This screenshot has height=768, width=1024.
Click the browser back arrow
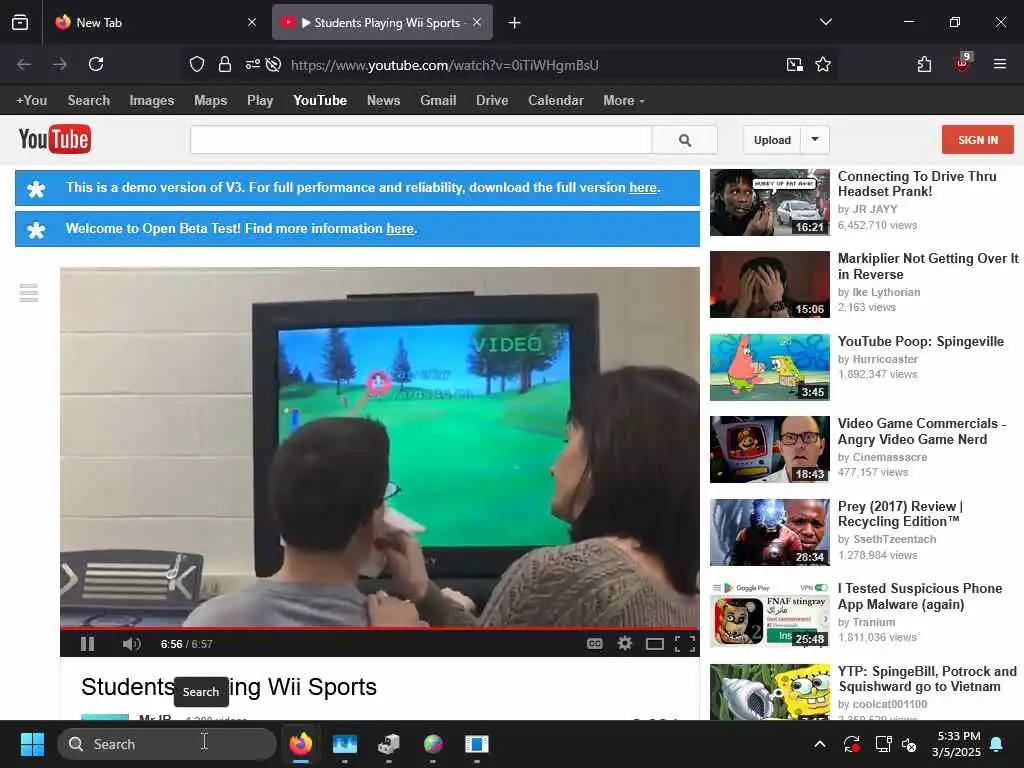pyautogui.click(x=24, y=65)
